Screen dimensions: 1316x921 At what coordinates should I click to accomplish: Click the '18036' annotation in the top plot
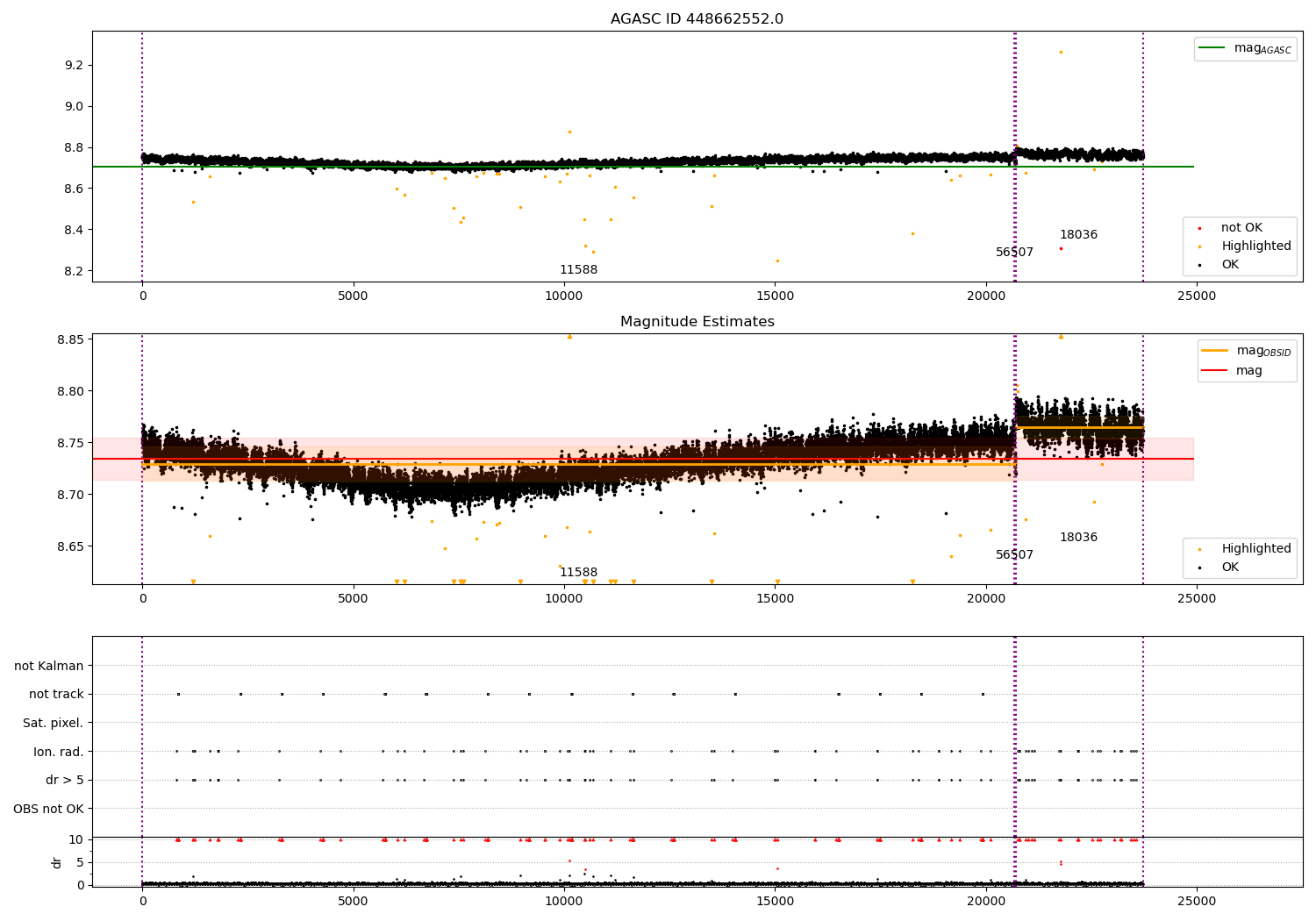tap(1078, 235)
